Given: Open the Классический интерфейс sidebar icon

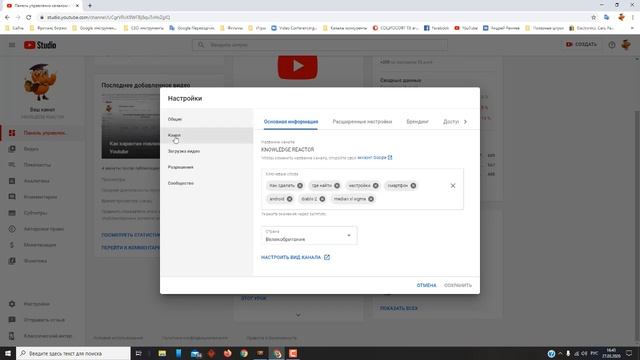Looking at the screenshot, I should [12, 336].
